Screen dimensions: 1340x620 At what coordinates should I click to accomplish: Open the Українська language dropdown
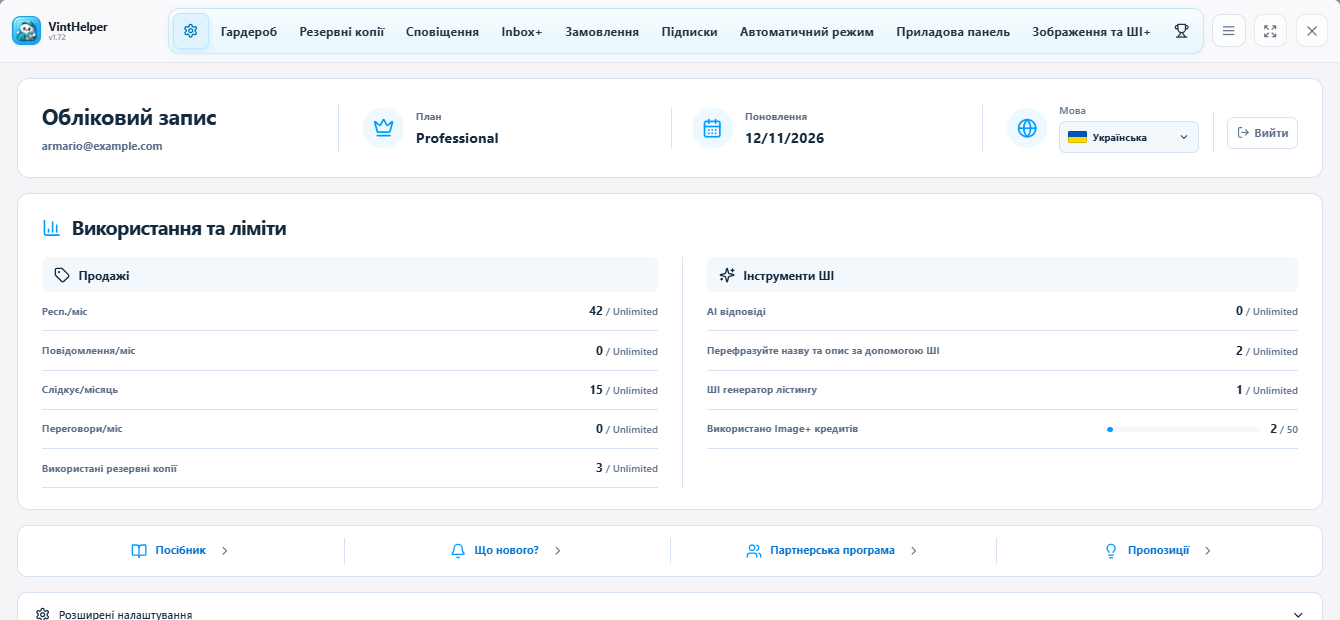click(x=1129, y=137)
